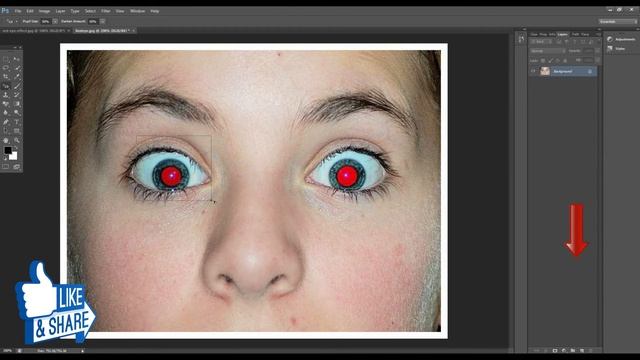This screenshot has width=640, height=360.
Task: Select the Dodge tool
Action: coord(17,113)
